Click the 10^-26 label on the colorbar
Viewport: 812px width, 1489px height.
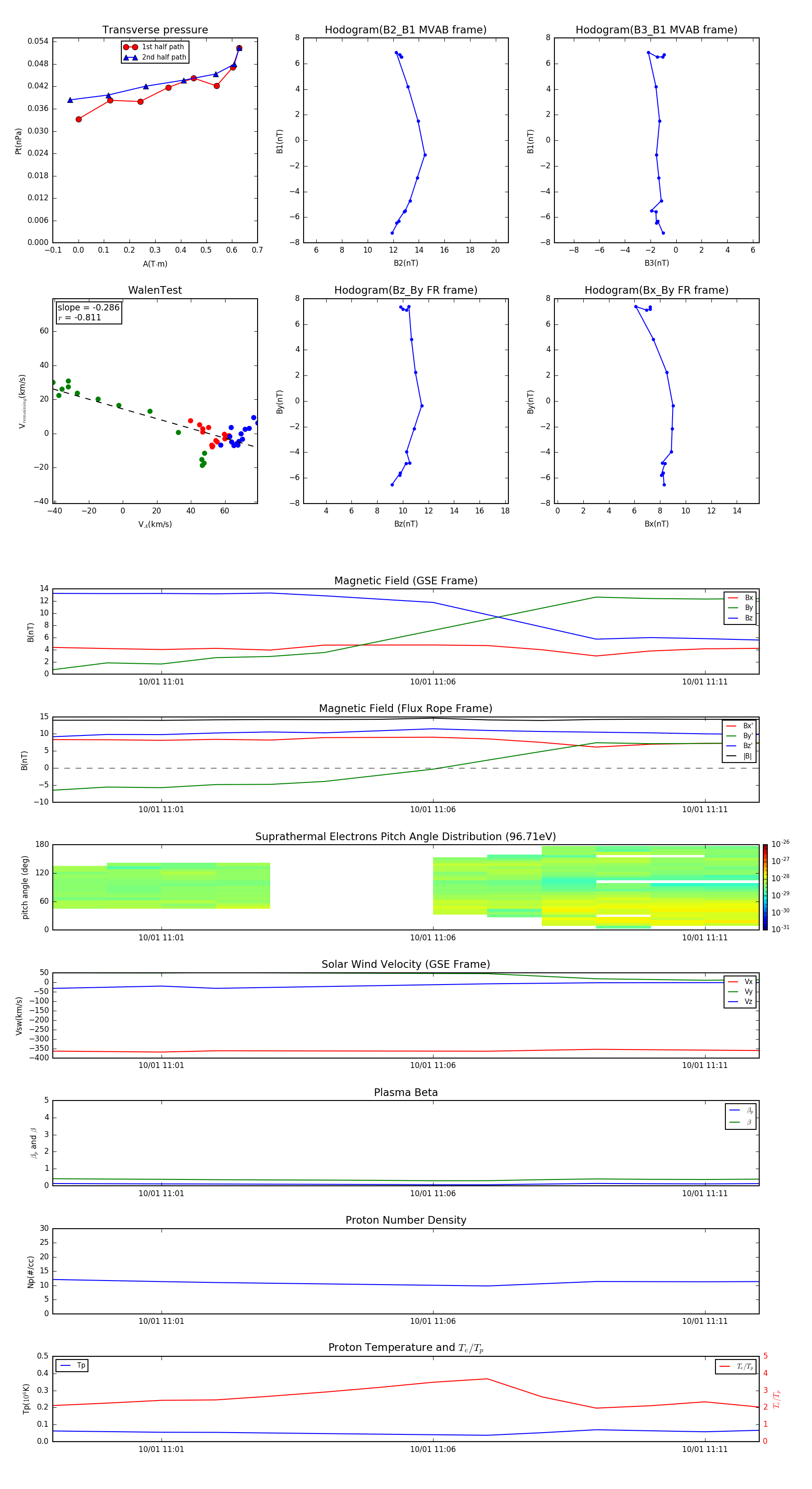click(x=780, y=844)
